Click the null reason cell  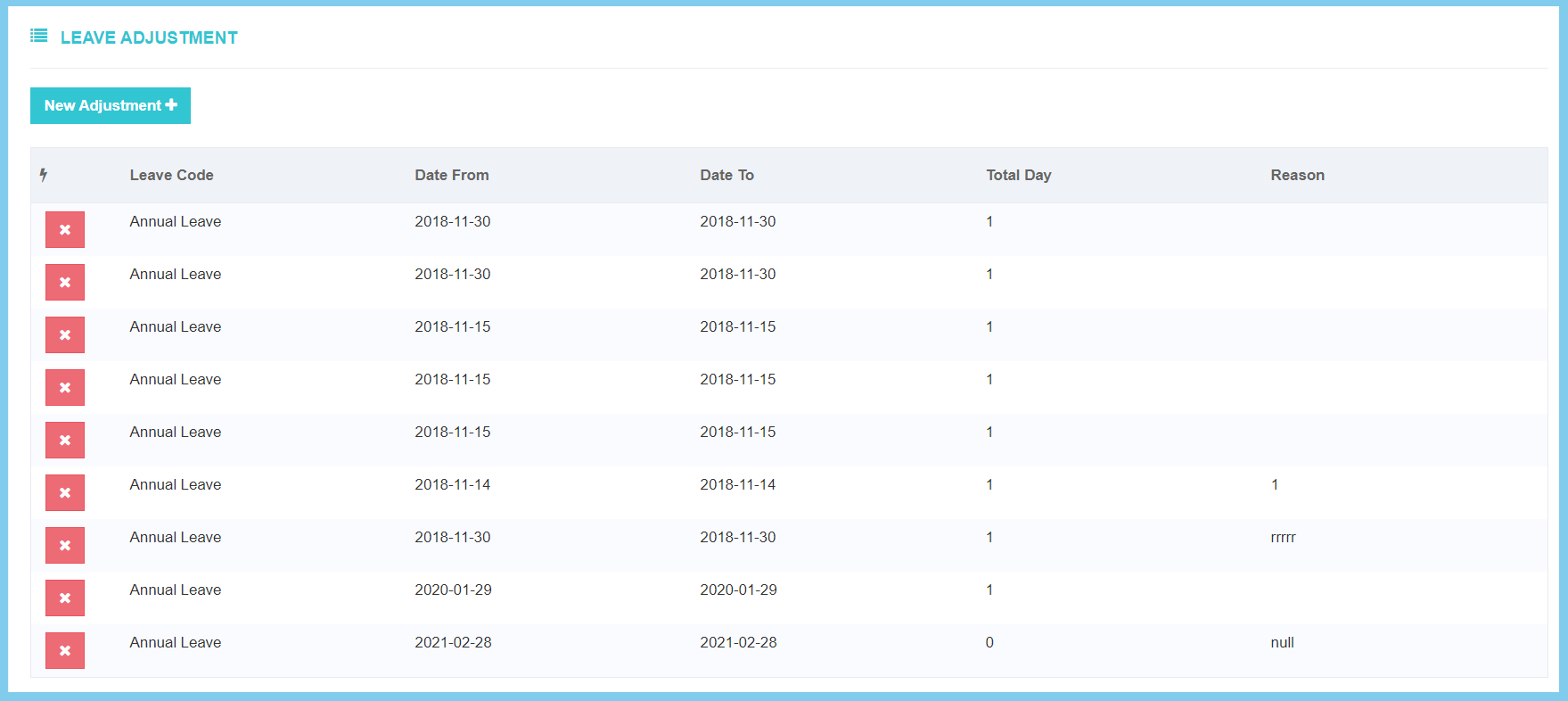[x=1282, y=642]
